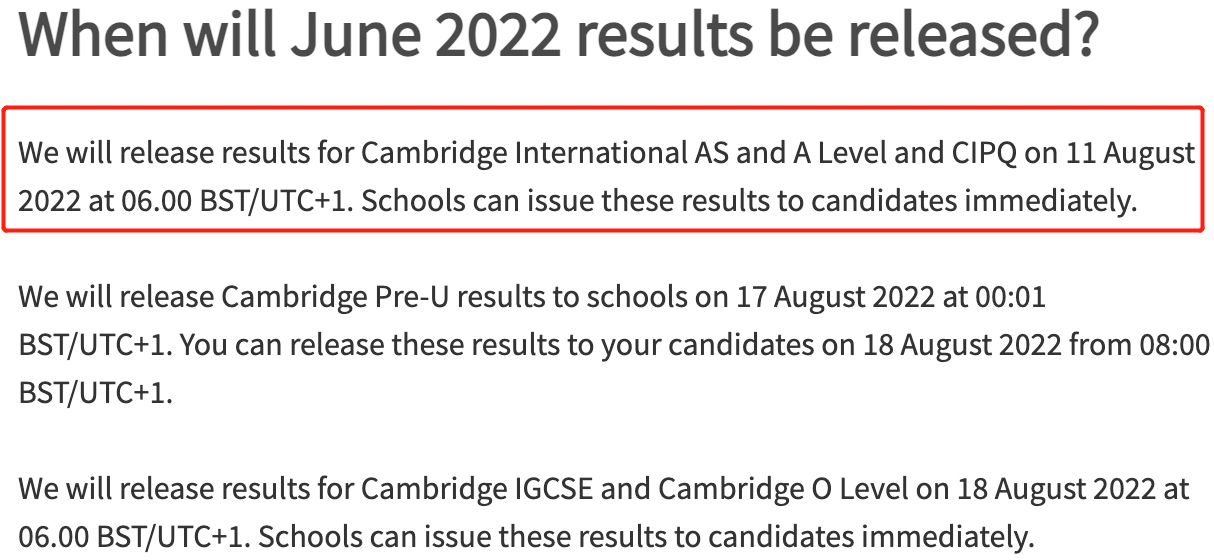Click the 'Cambridge O Level' text
This screenshot has width=1214, height=560.
pyautogui.click(x=776, y=490)
